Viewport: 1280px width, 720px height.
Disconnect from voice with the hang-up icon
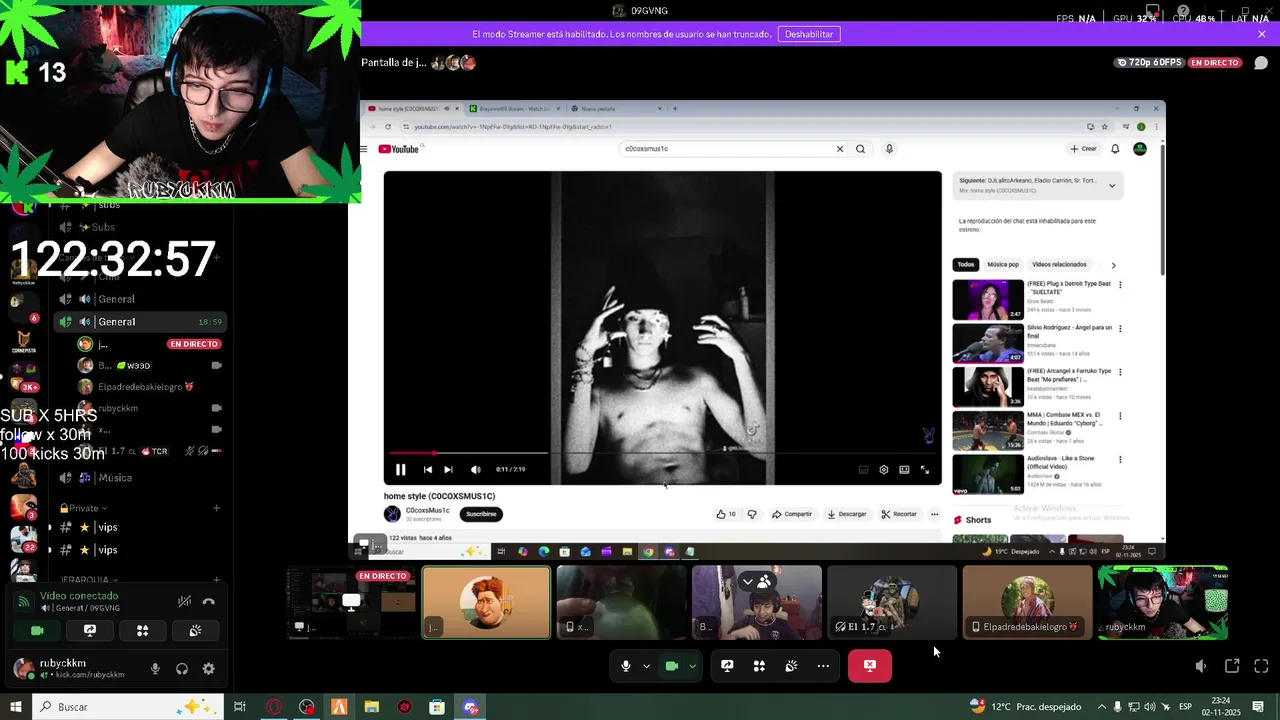208,602
